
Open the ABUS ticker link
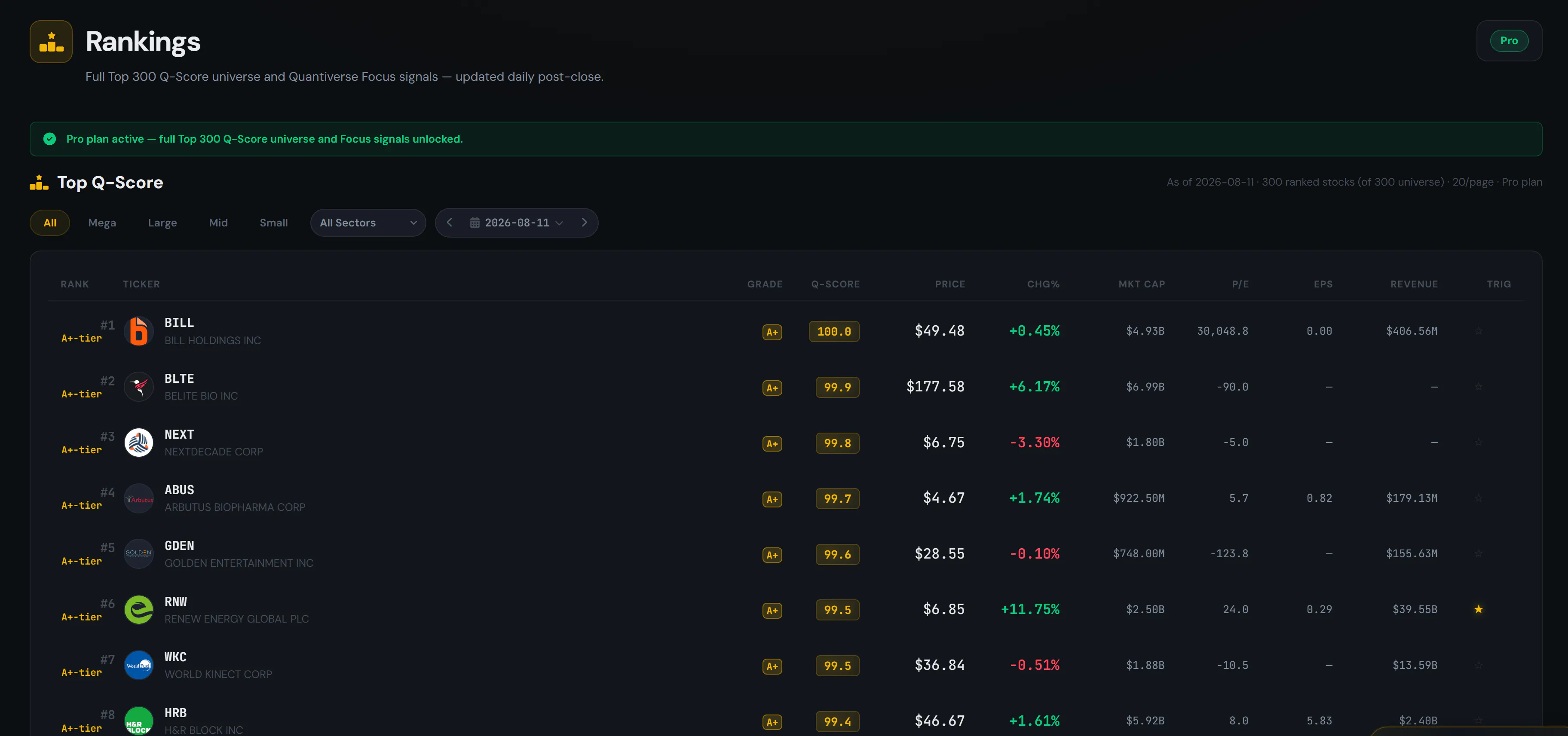click(x=179, y=490)
